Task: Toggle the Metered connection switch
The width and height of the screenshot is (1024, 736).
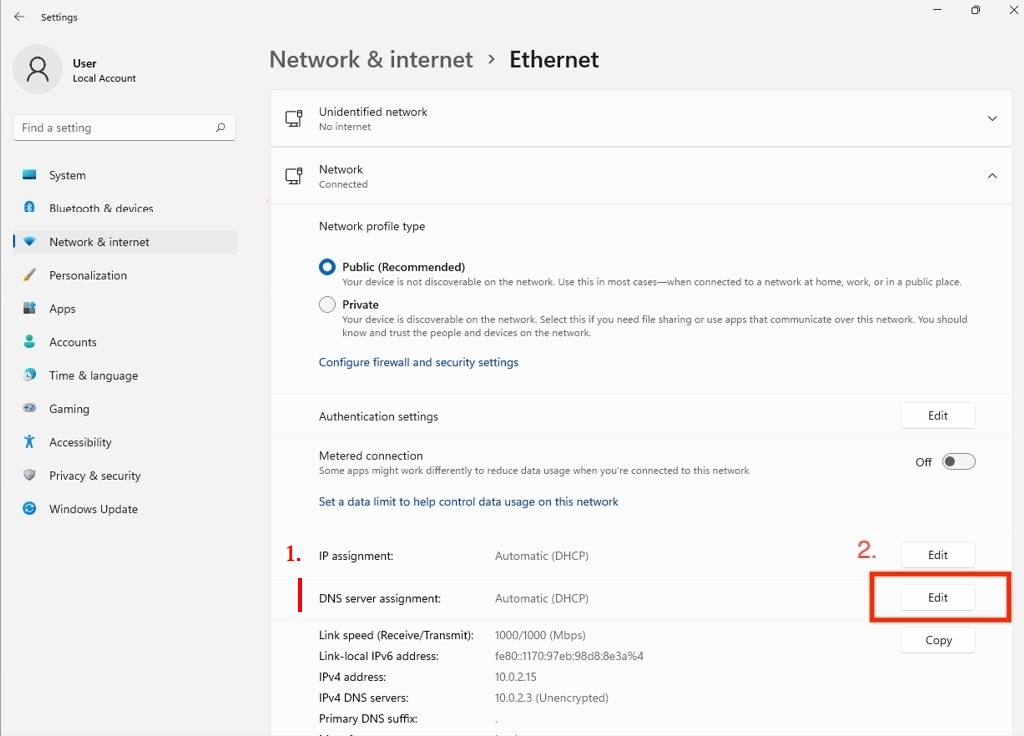Action: point(958,461)
